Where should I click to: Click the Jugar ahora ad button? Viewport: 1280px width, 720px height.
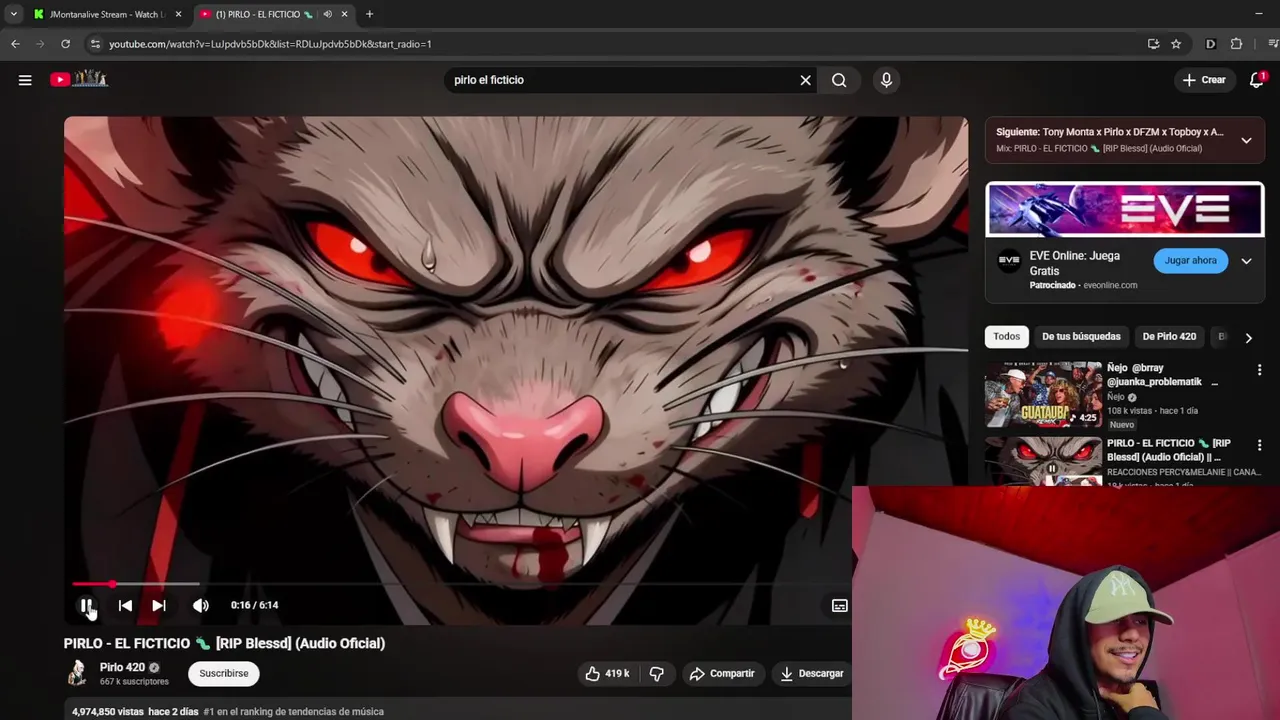(1190, 260)
